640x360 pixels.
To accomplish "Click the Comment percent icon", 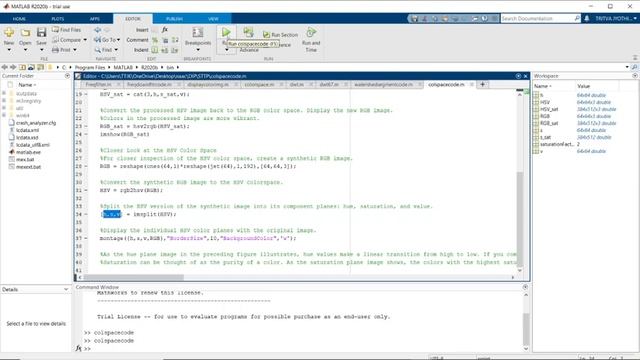I will pos(155,40).
